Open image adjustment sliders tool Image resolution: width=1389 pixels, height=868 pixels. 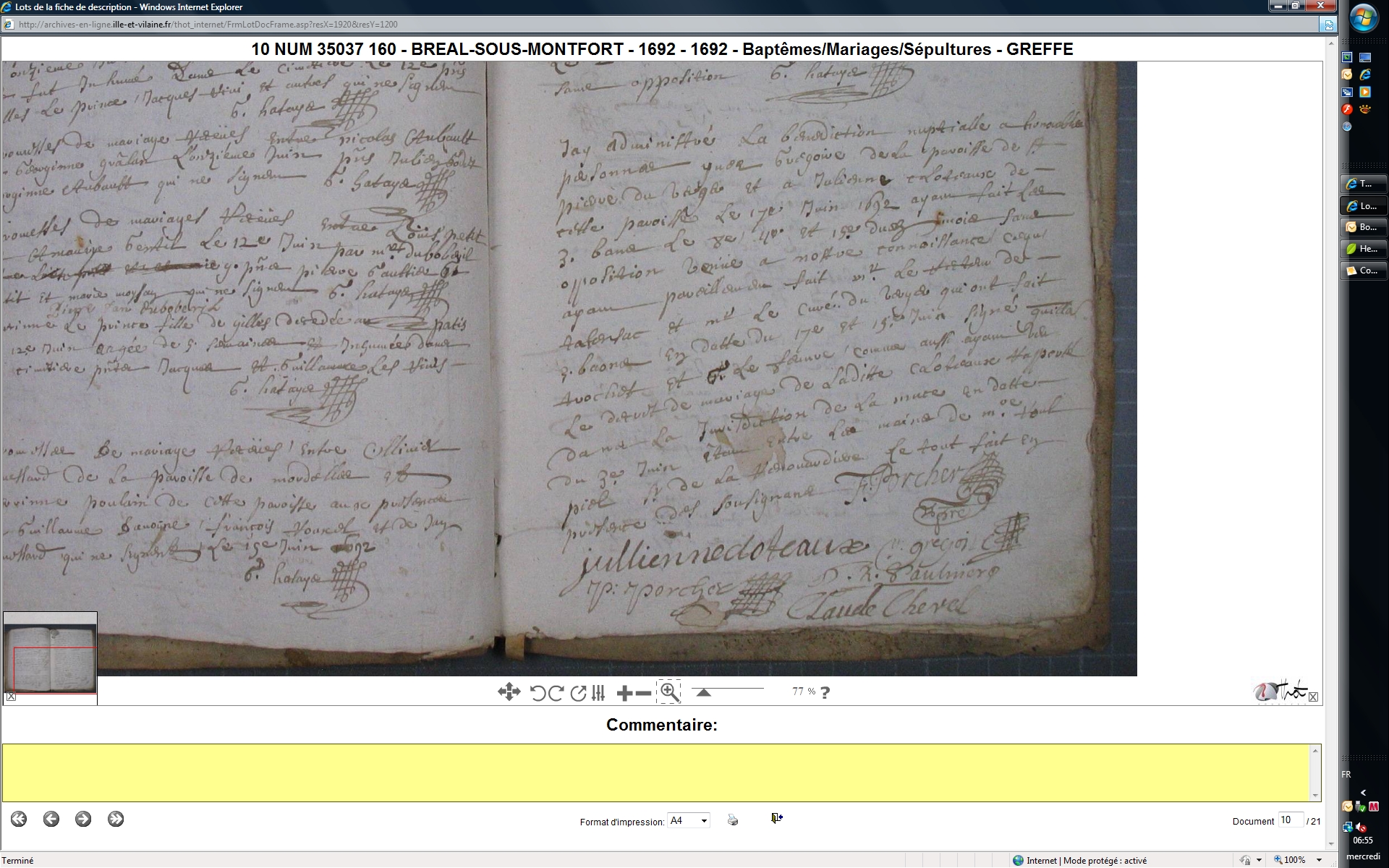[598, 693]
